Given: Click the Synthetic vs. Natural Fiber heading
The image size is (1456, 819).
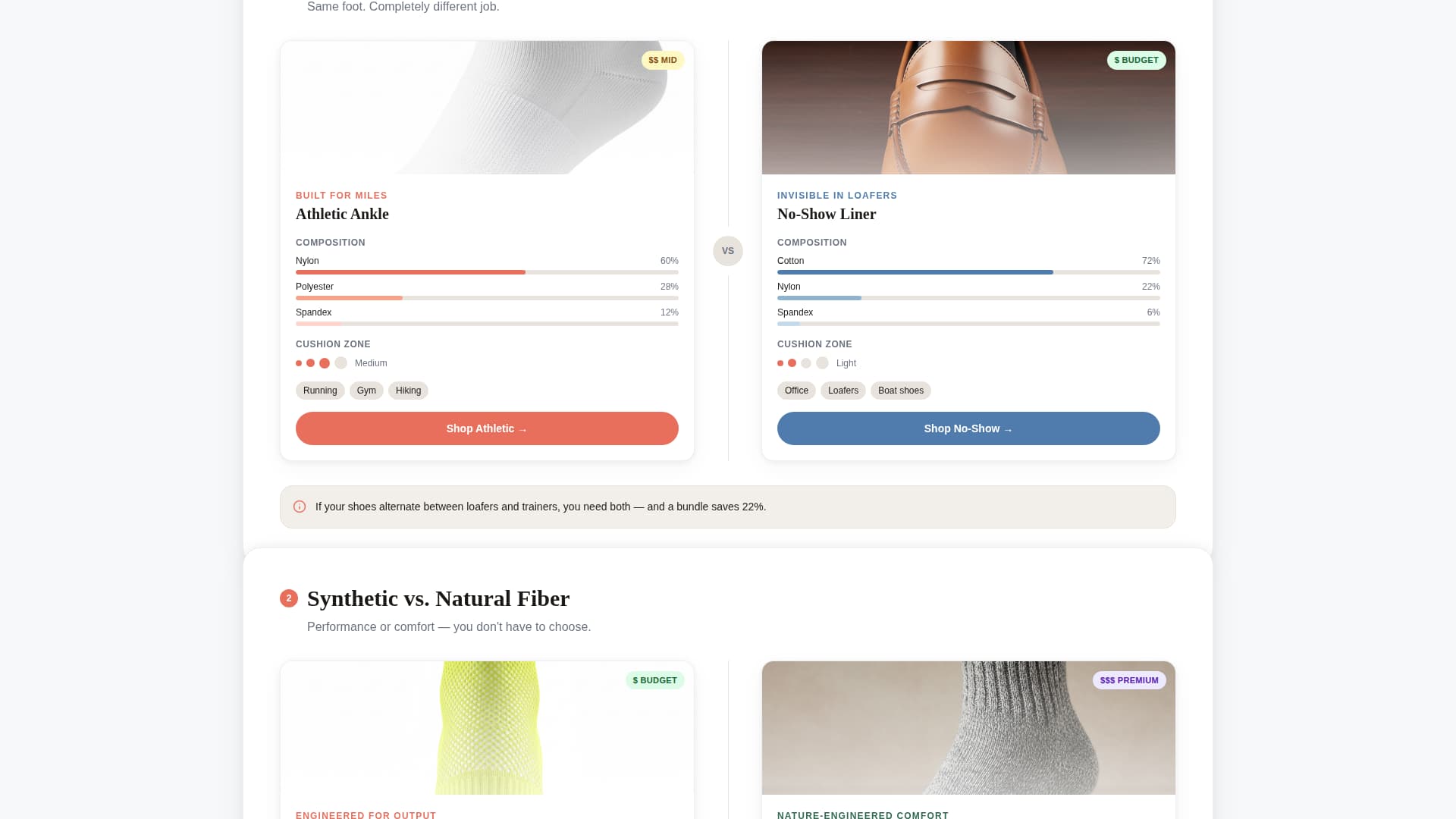Looking at the screenshot, I should tap(438, 598).
